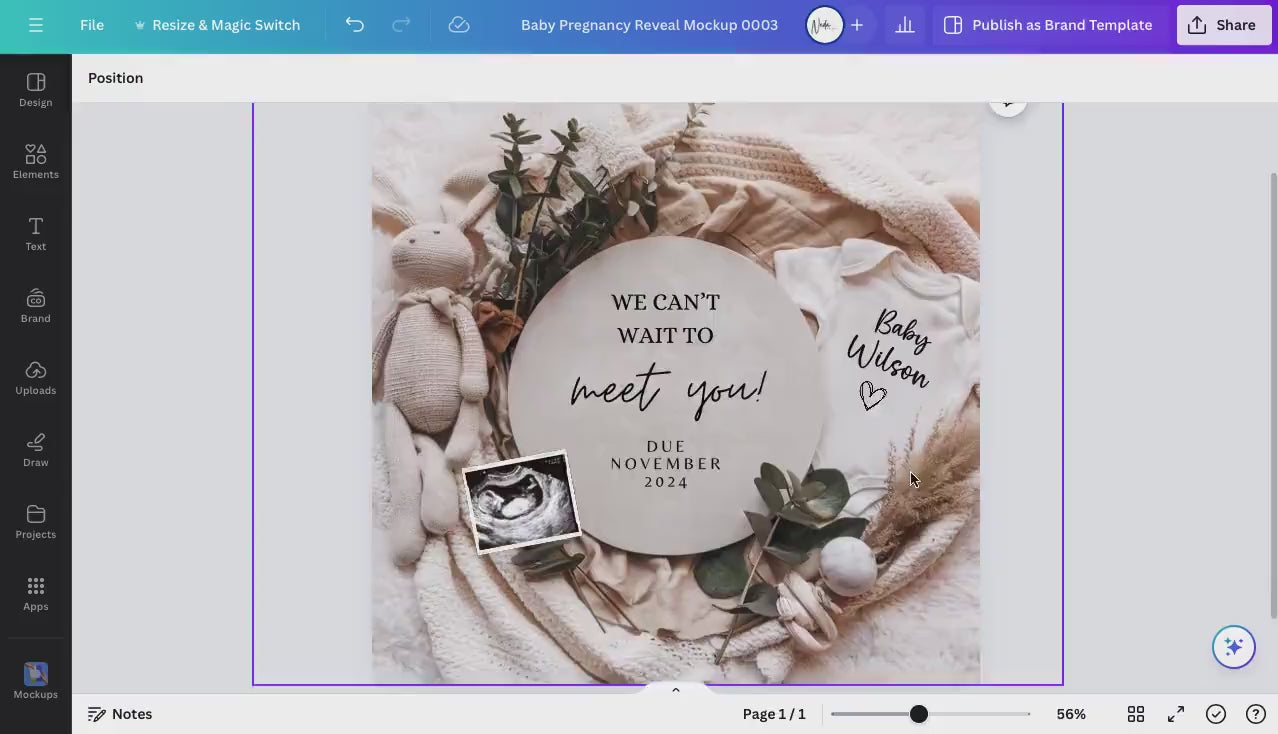The width and height of the screenshot is (1278, 734).
Task: Select the Draw tool
Action: pos(36,449)
